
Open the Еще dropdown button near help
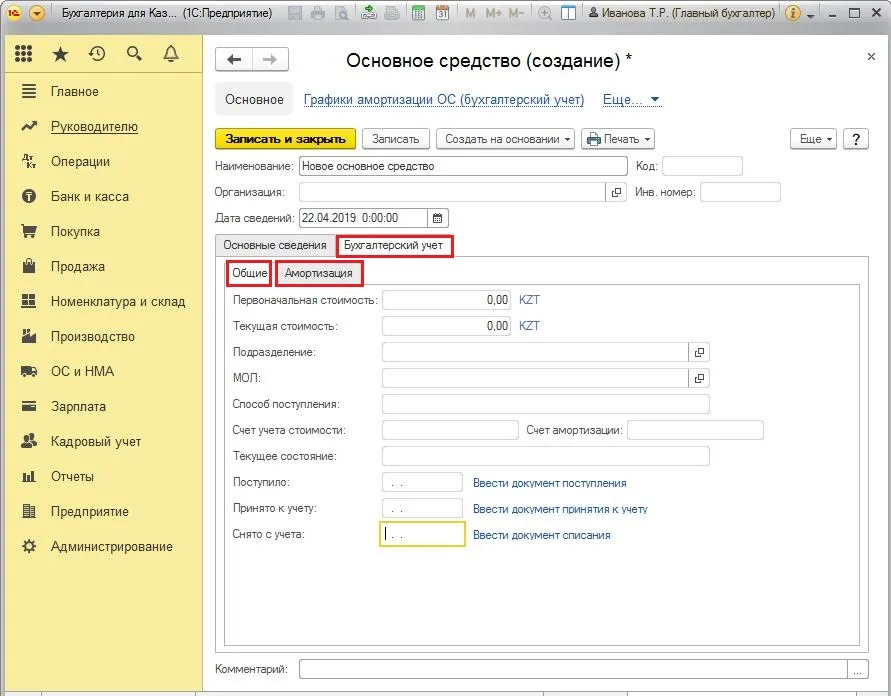(813, 139)
